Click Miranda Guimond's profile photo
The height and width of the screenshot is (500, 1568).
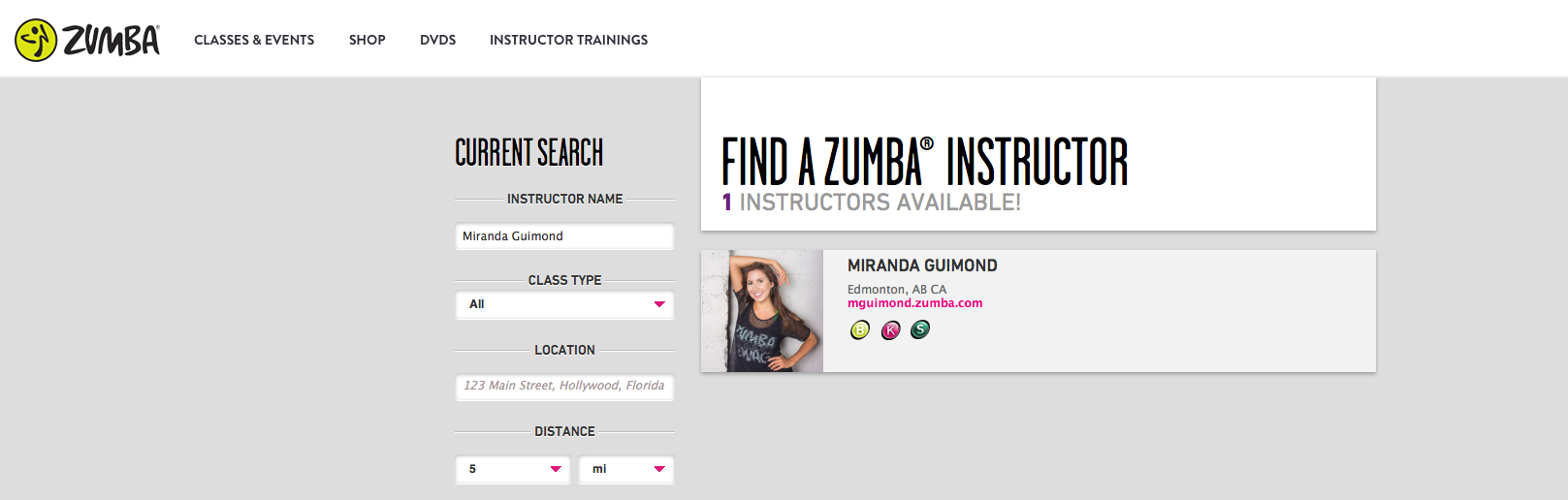[x=762, y=311]
